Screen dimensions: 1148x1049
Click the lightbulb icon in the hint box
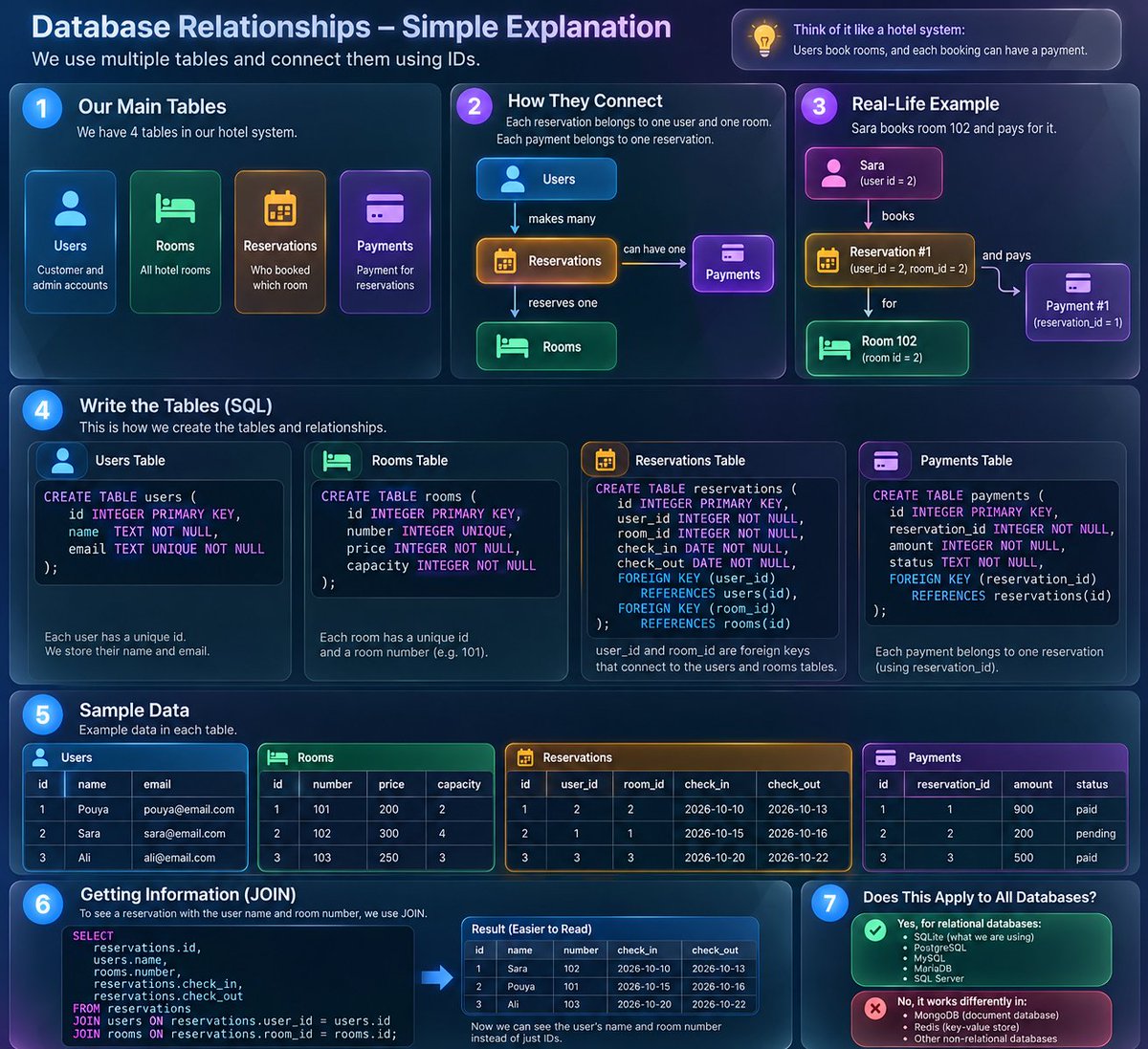click(x=763, y=40)
